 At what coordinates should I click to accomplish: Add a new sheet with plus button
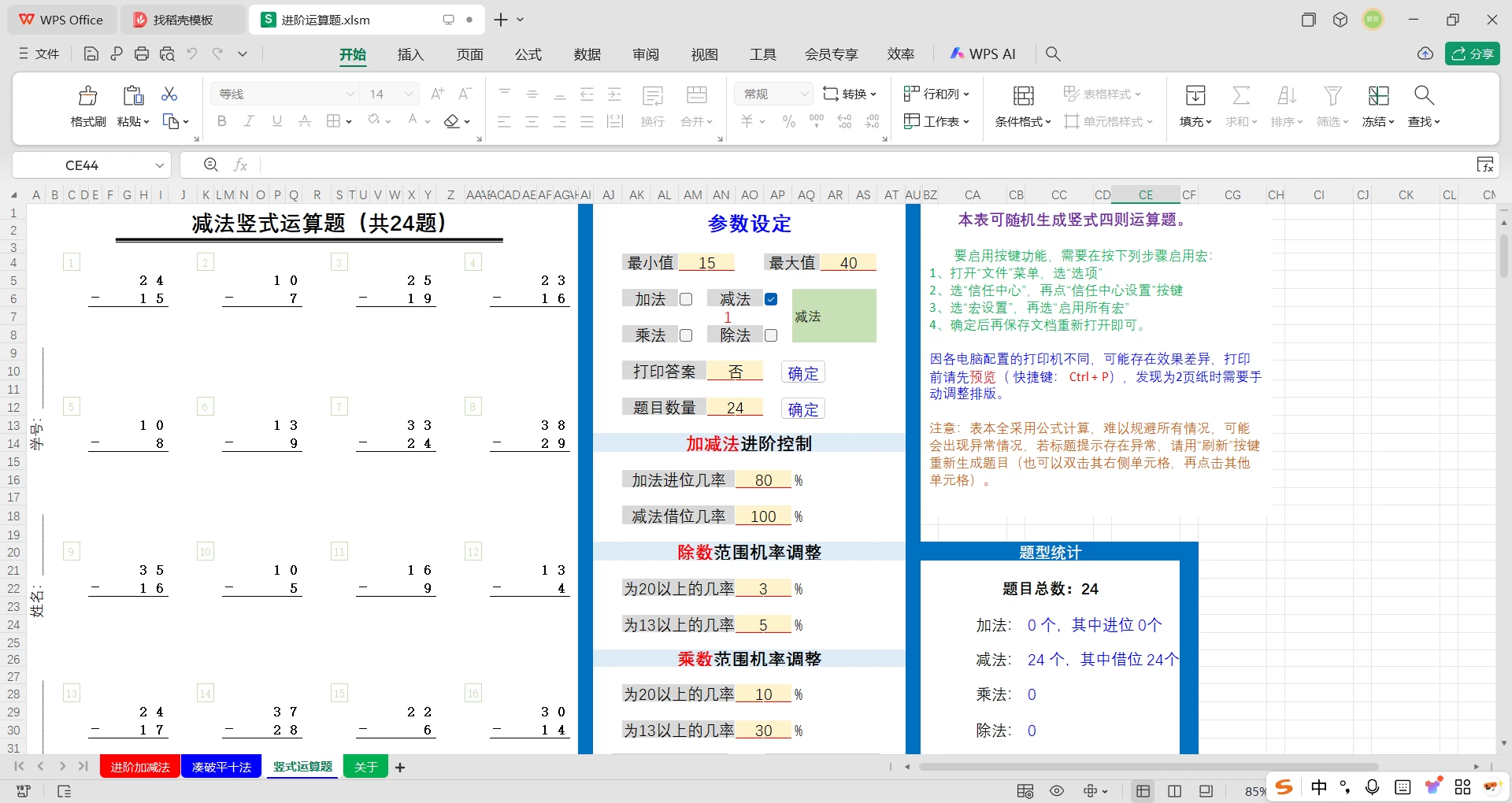click(400, 768)
